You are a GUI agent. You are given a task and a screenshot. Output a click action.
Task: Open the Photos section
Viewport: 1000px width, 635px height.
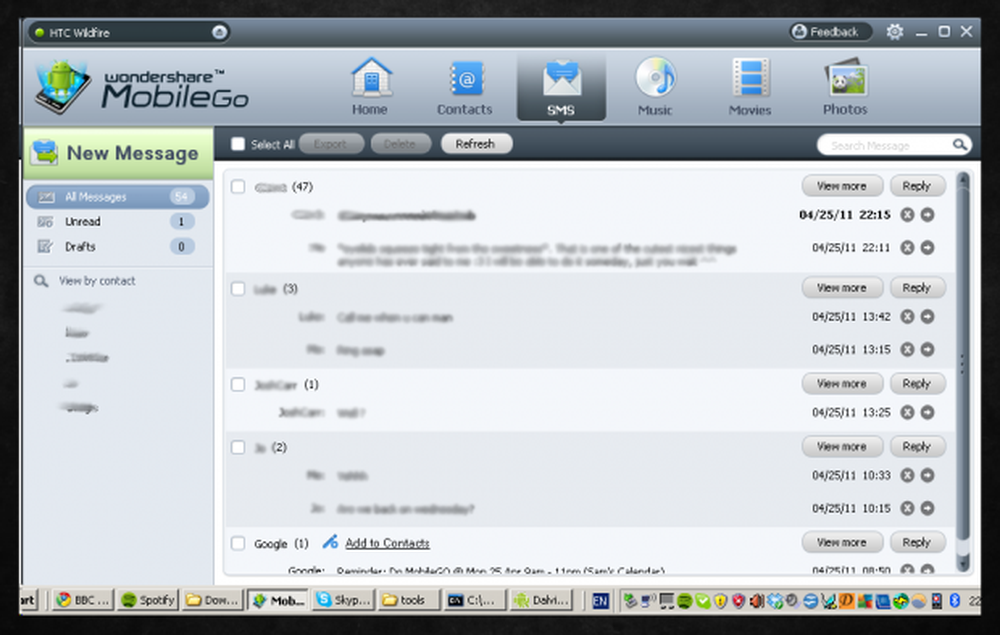845,87
